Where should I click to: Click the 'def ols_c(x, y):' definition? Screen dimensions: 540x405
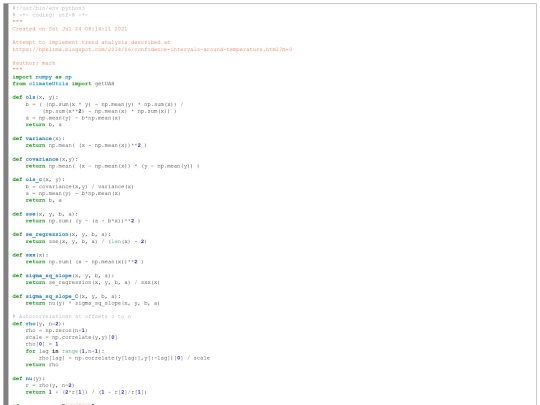[39, 179]
